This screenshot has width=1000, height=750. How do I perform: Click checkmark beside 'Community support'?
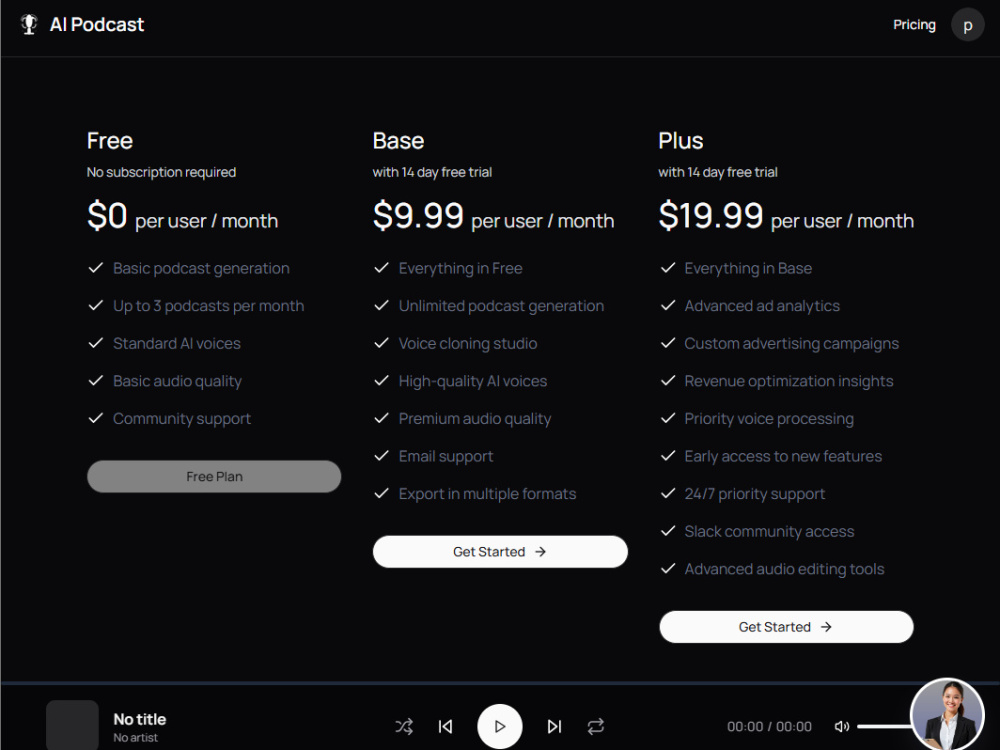[96, 418]
